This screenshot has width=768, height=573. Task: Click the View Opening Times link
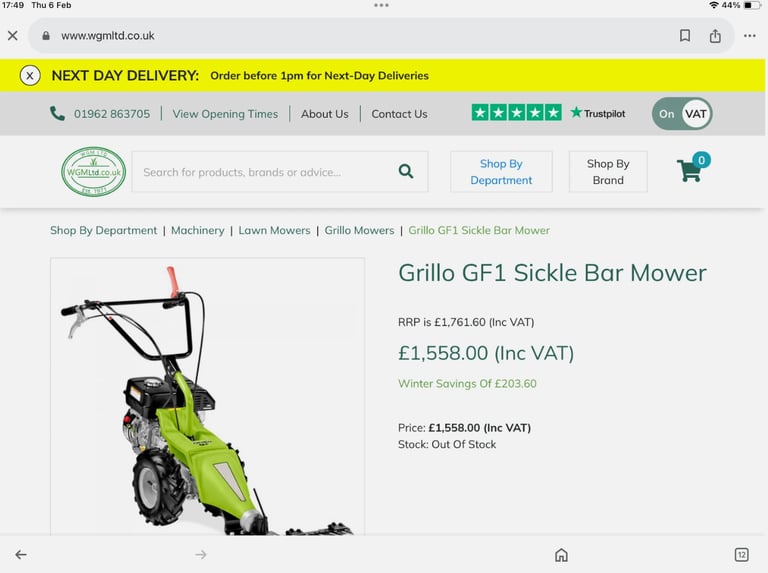(x=225, y=114)
